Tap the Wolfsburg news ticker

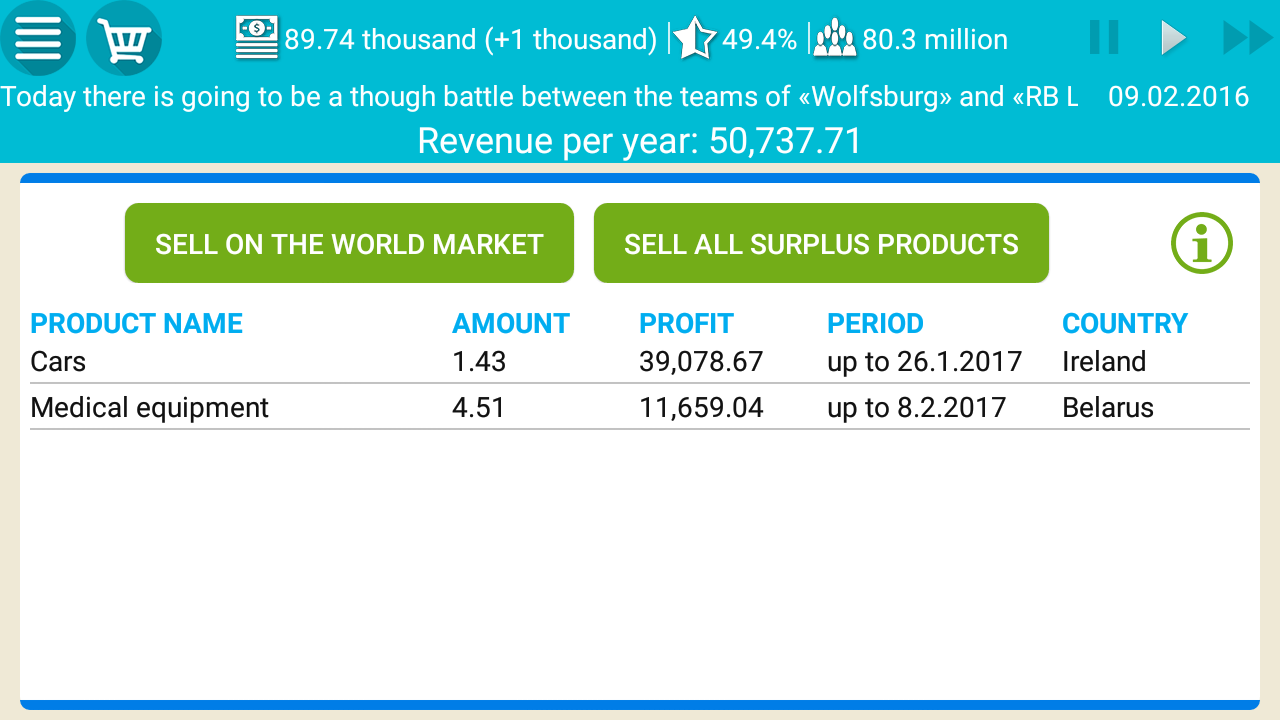point(540,97)
